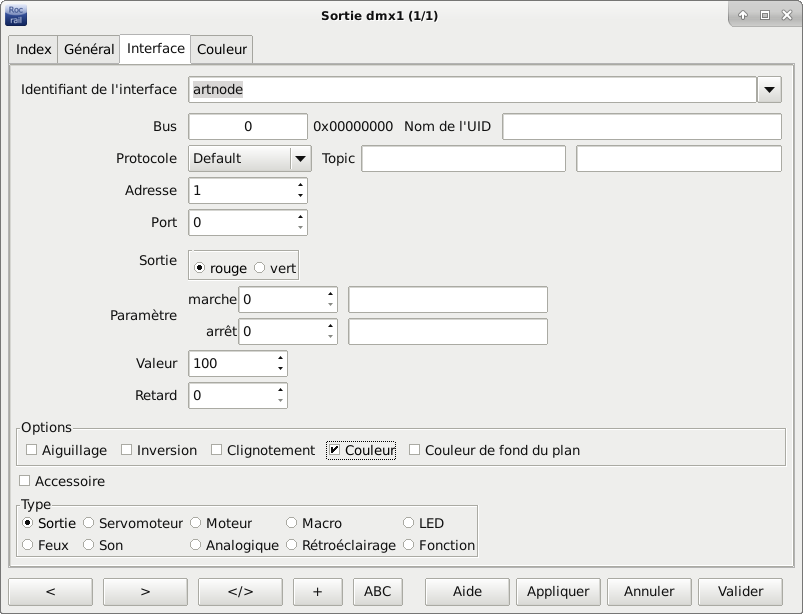Viewport: 803px width, 614px height.
Task: Expand the Protocole Default dropdown
Action: (300, 159)
